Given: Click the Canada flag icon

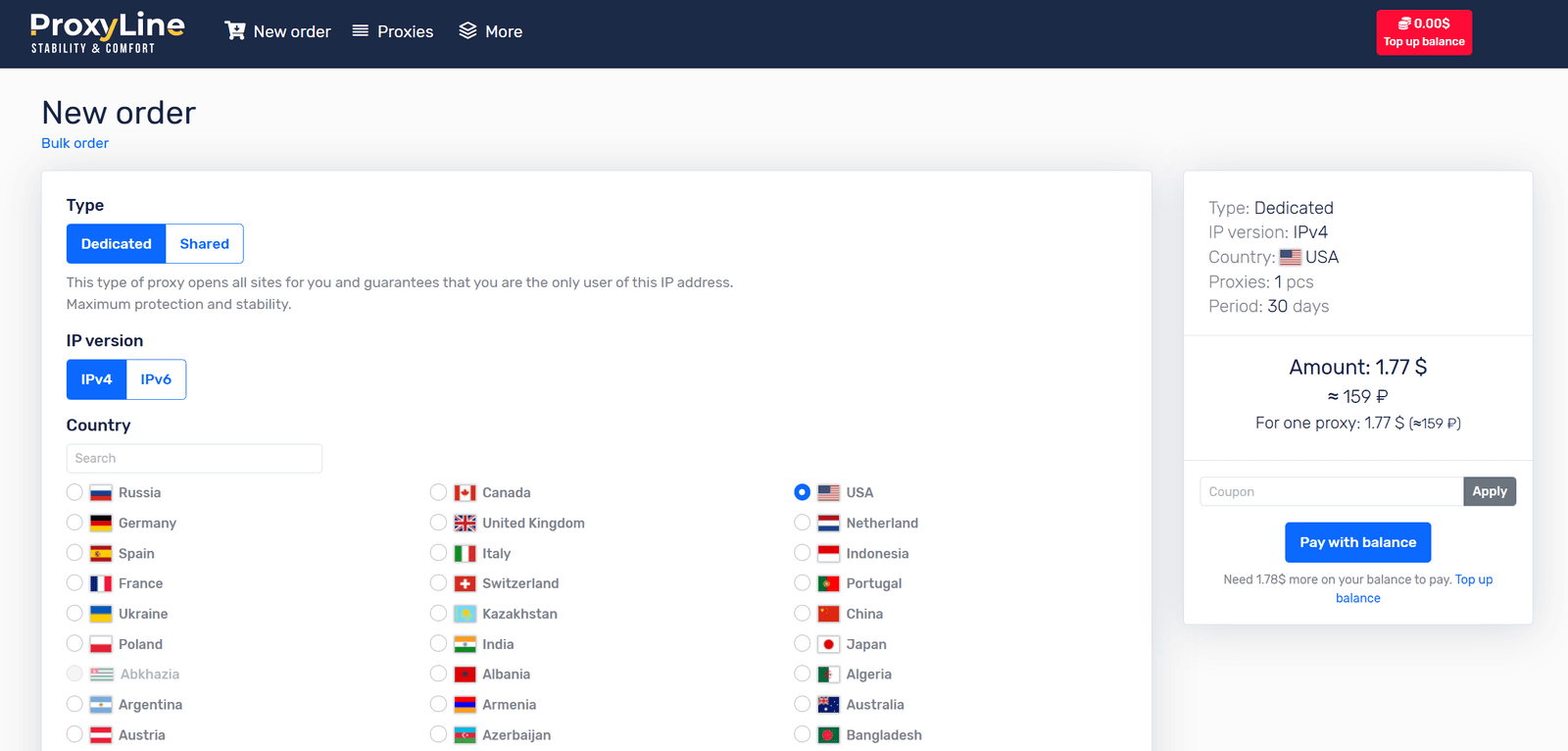Looking at the screenshot, I should (465, 492).
